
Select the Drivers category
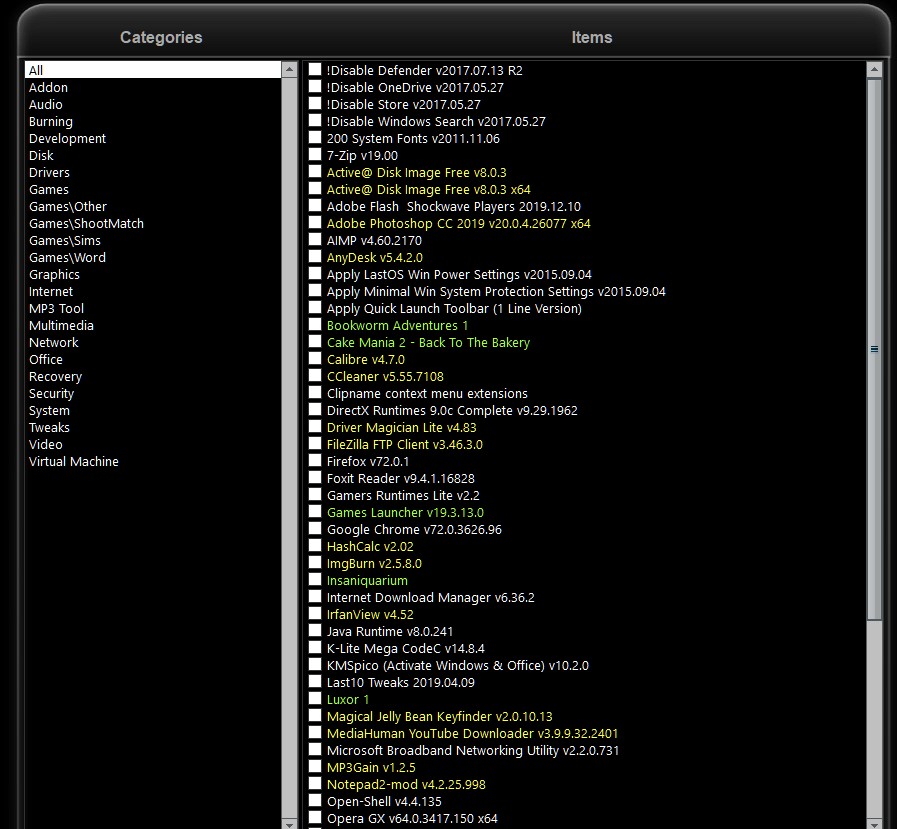point(49,173)
